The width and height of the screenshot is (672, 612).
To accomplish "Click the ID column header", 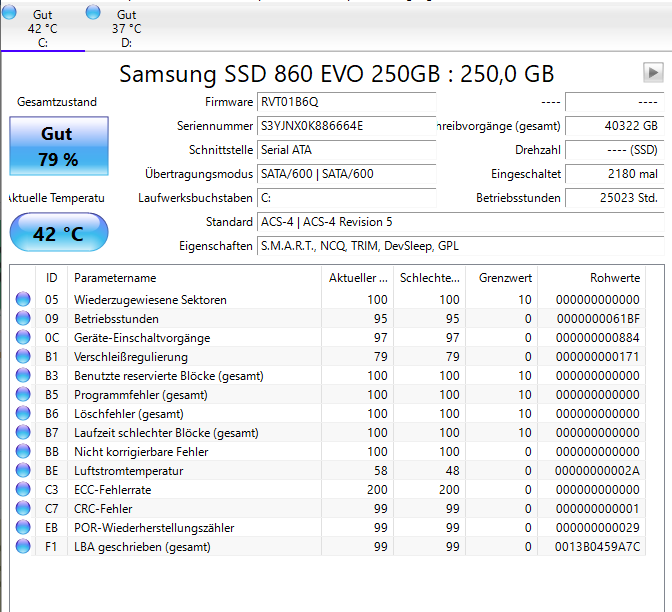I will 51,278.
